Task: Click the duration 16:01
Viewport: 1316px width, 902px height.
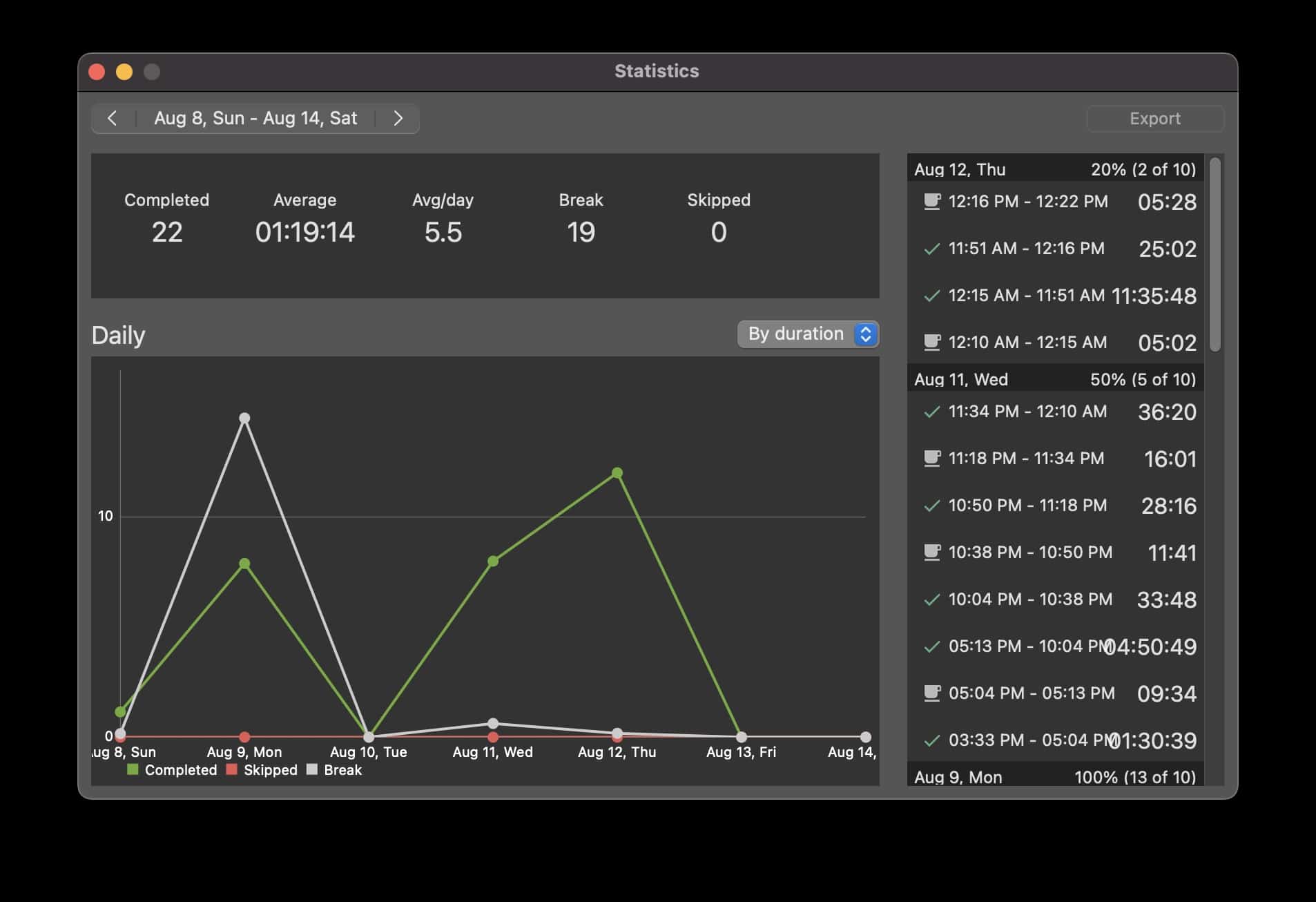Action: 1170,459
